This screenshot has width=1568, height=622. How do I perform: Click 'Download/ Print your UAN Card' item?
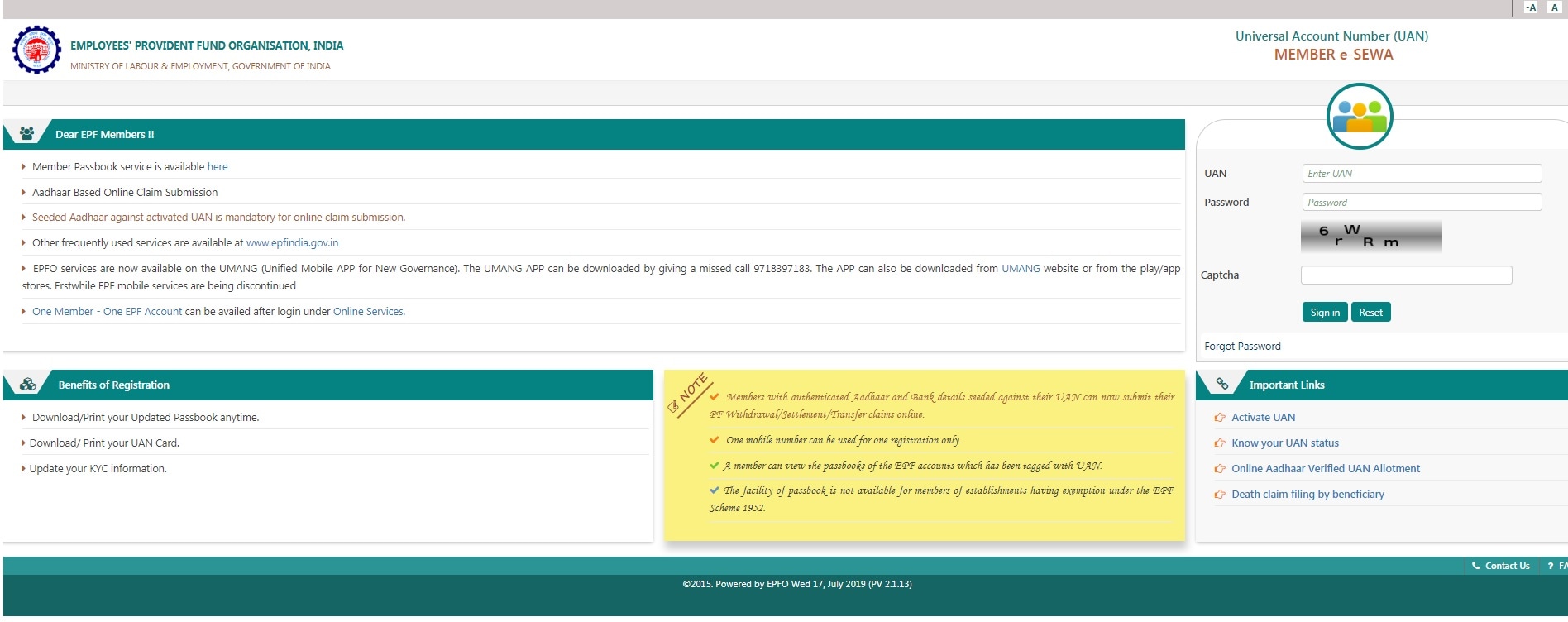(104, 443)
